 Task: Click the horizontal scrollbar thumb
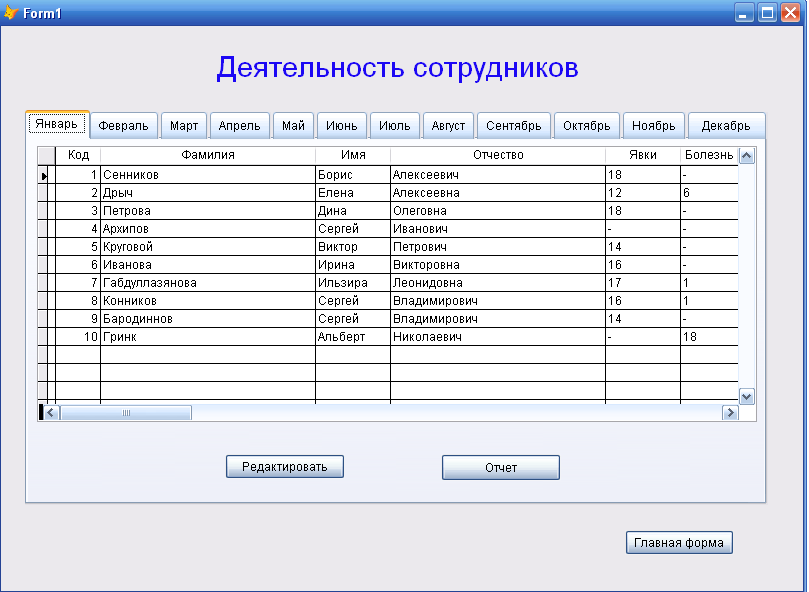point(126,412)
